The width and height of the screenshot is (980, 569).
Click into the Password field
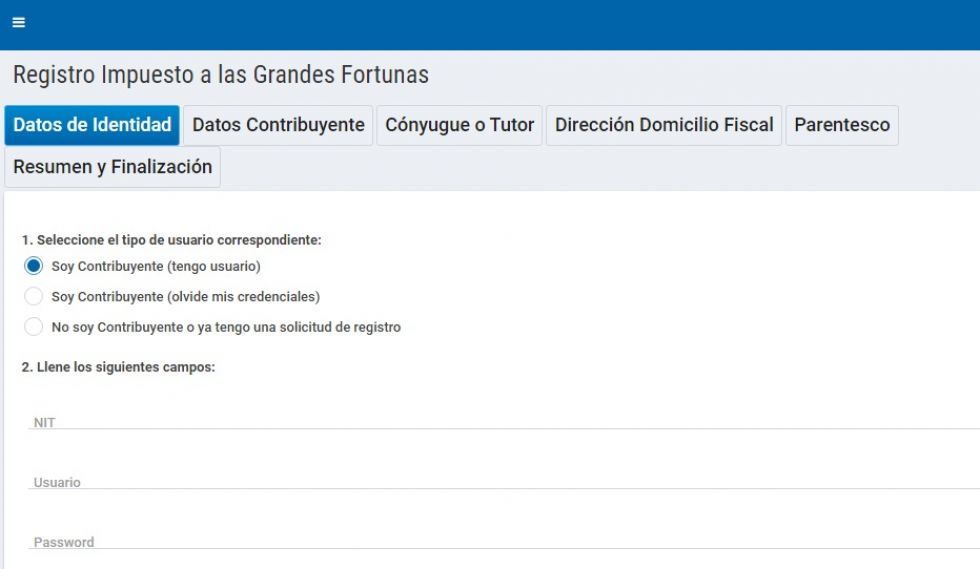click(x=500, y=540)
